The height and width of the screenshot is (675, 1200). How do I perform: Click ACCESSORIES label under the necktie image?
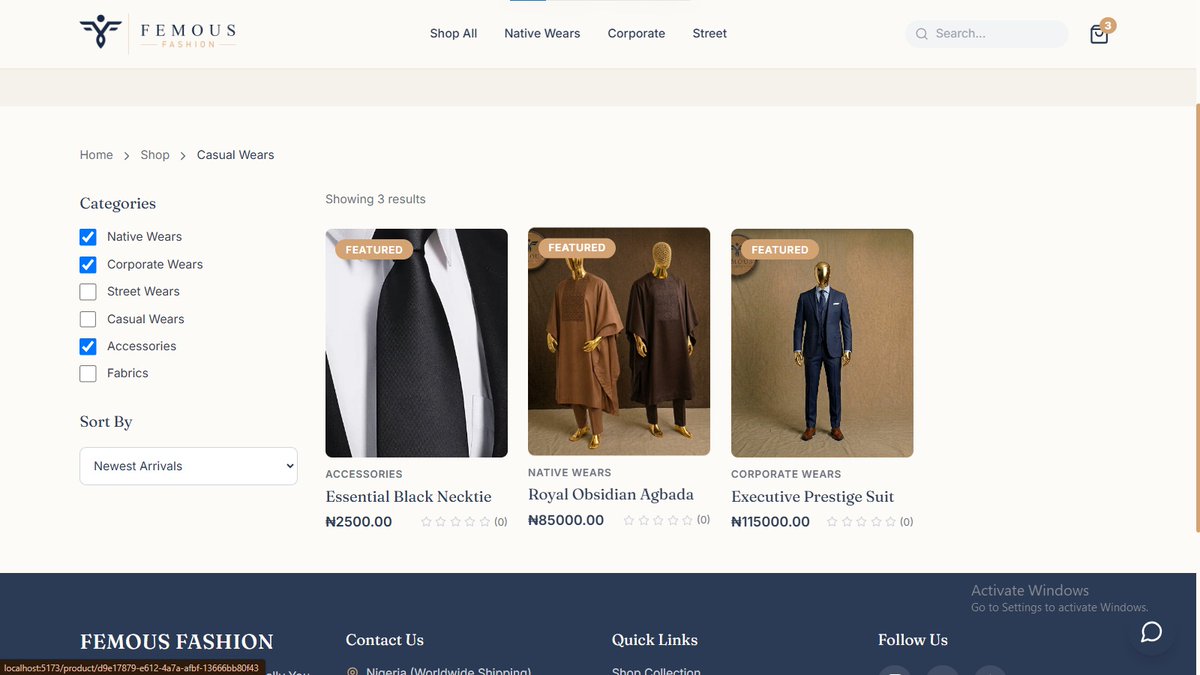pos(364,474)
